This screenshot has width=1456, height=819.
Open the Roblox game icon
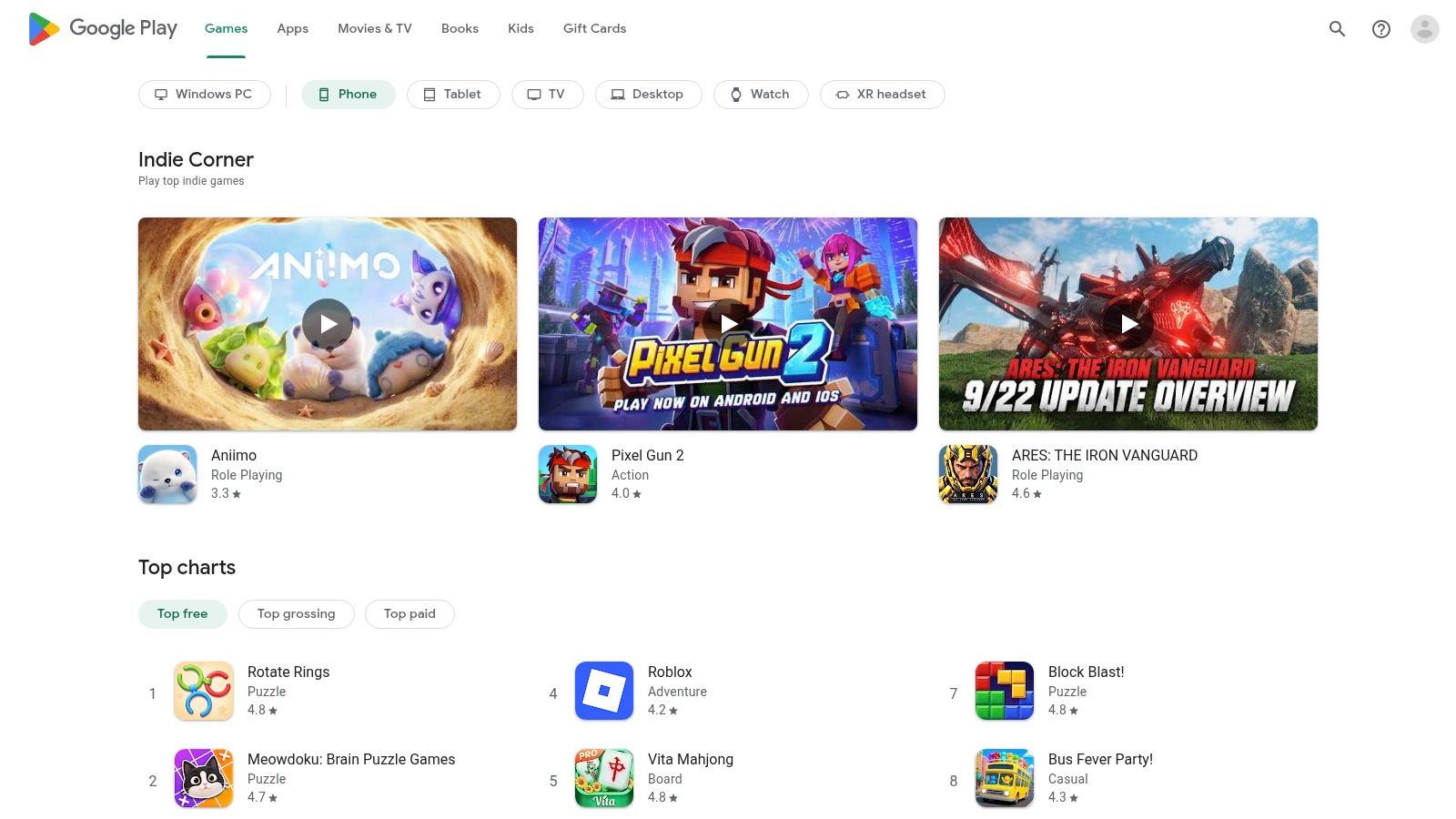tap(604, 691)
